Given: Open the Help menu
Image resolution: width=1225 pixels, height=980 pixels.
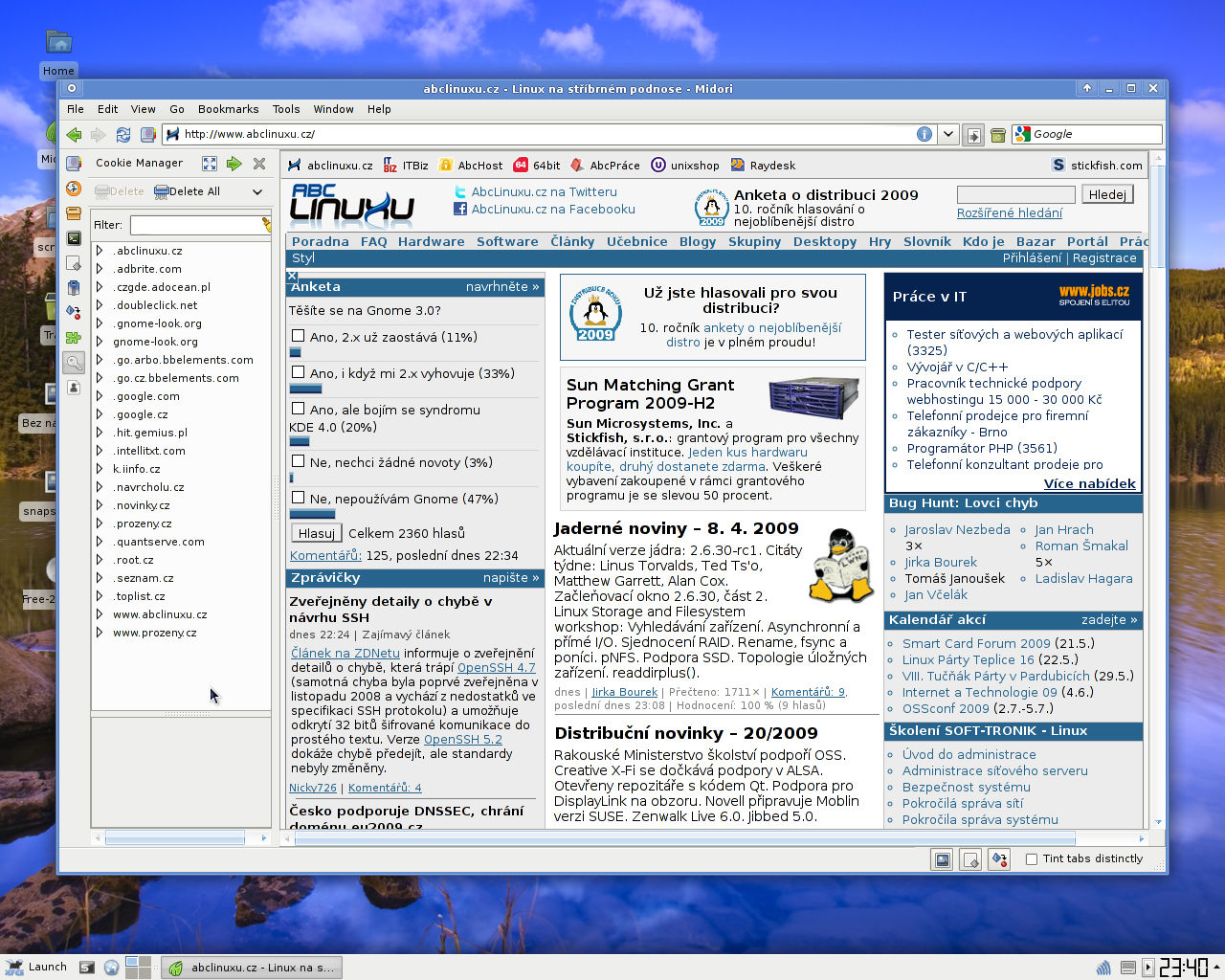Looking at the screenshot, I should pos(380,109).
